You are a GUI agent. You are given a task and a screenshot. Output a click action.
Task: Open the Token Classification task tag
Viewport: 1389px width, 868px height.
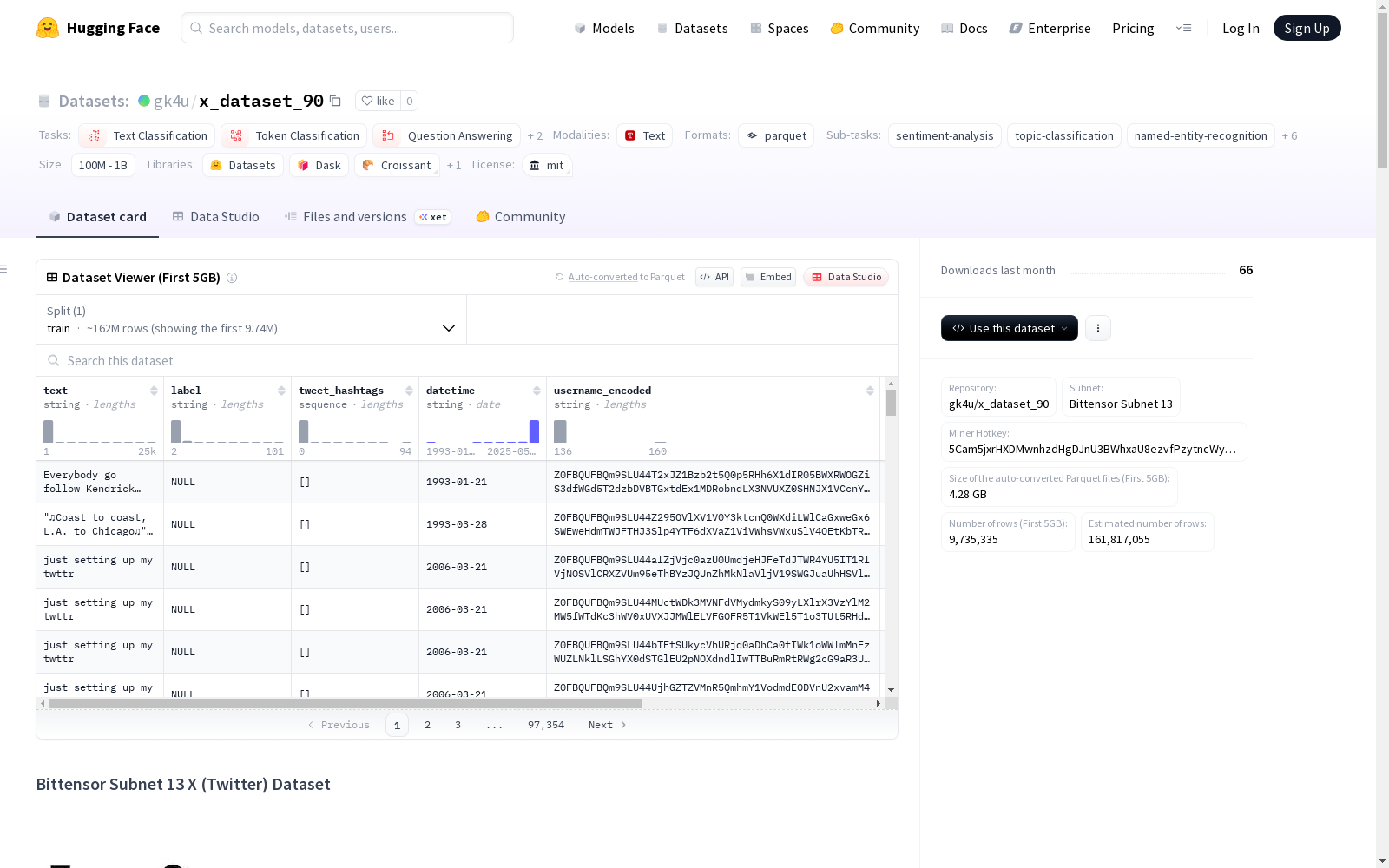(293, 135)
